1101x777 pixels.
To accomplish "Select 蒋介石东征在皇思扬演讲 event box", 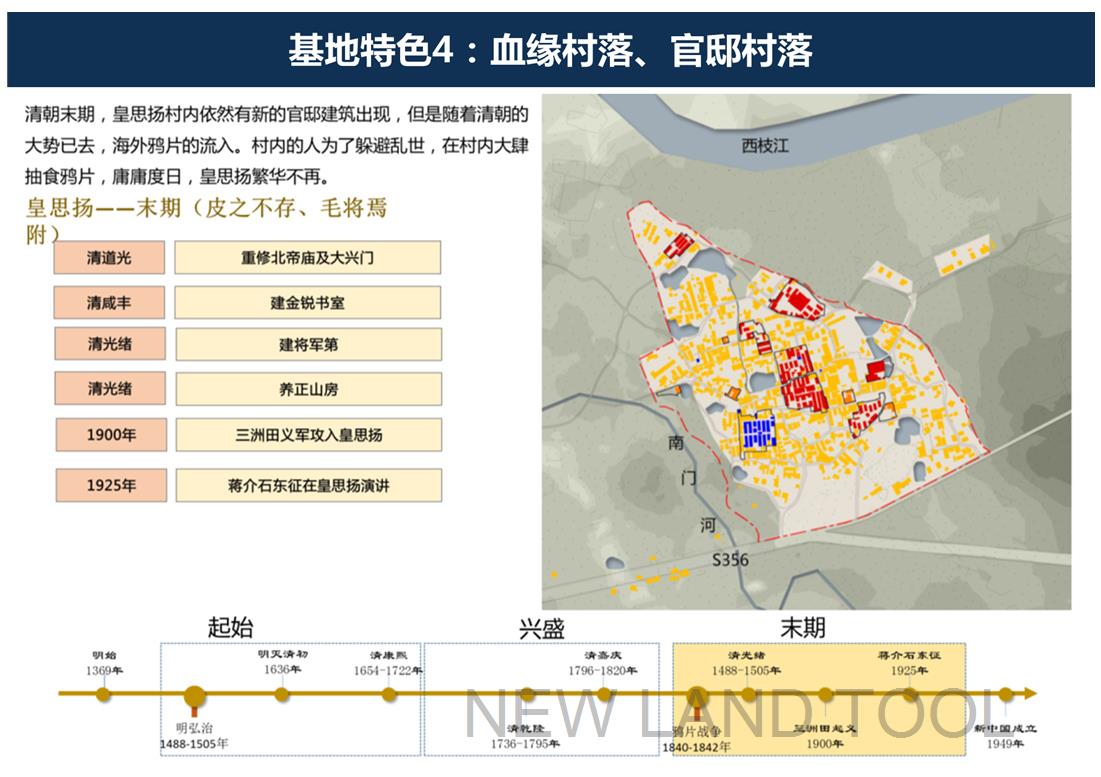I will point(308,485).
